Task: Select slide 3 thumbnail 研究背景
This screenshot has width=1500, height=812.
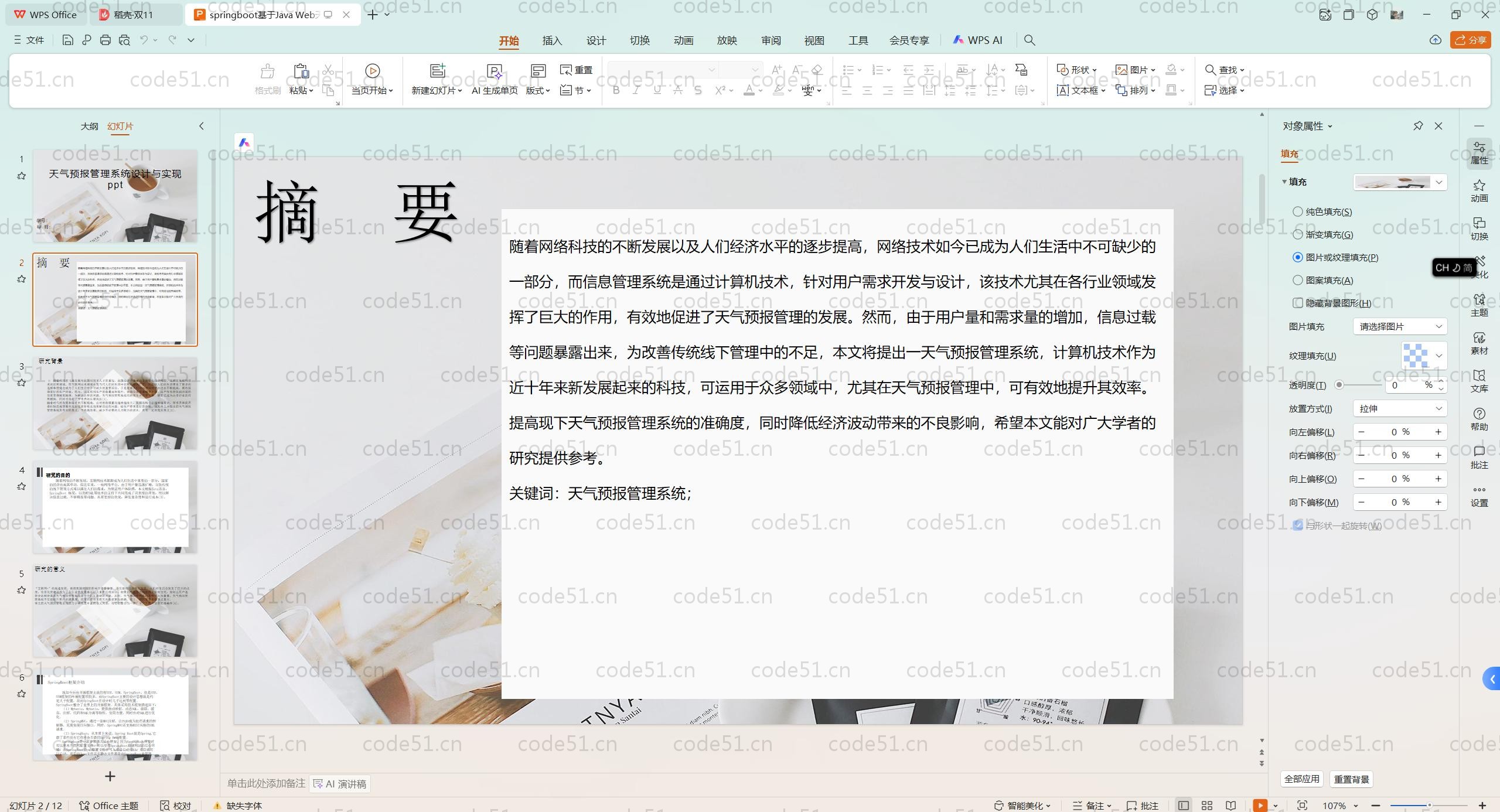Action: pyautogui.click(x=115, y=403)
